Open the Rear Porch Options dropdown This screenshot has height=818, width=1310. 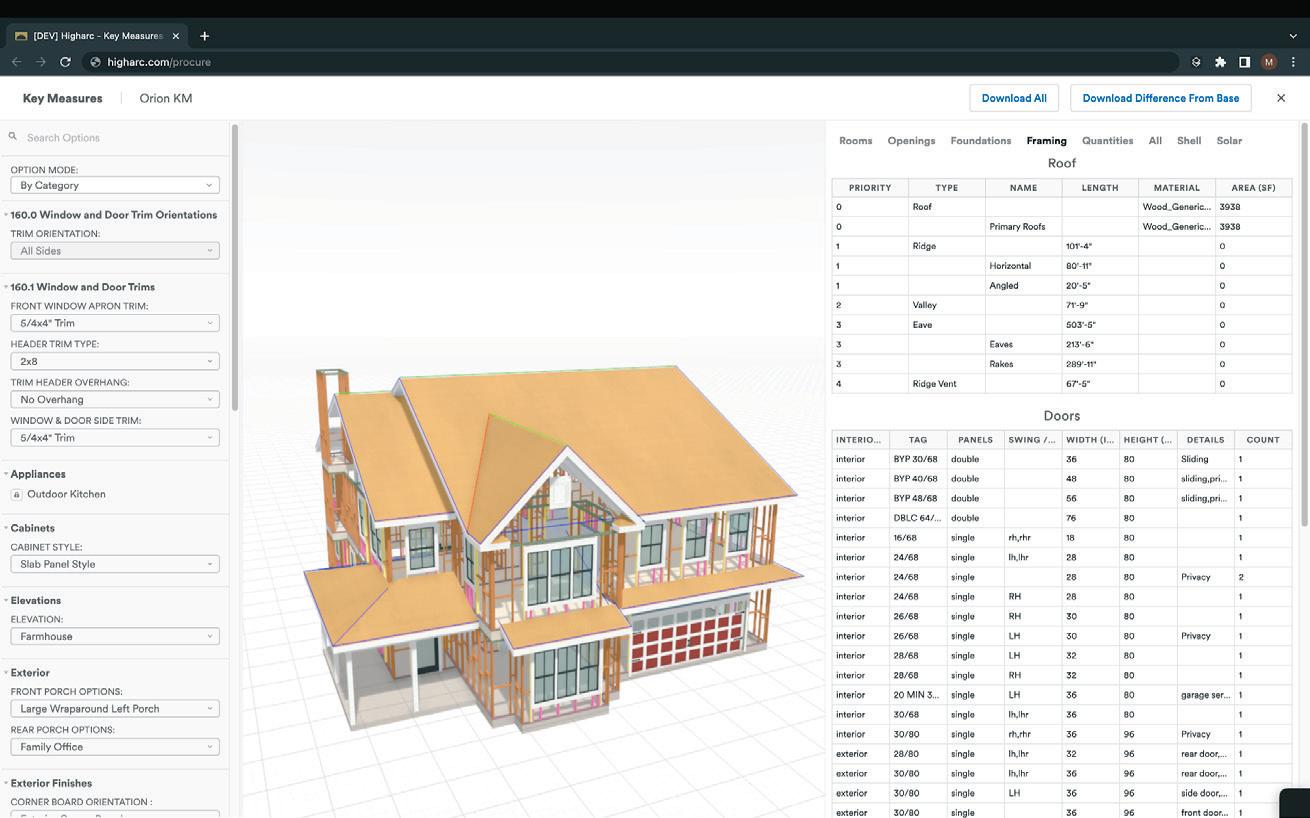click(115, 747)
